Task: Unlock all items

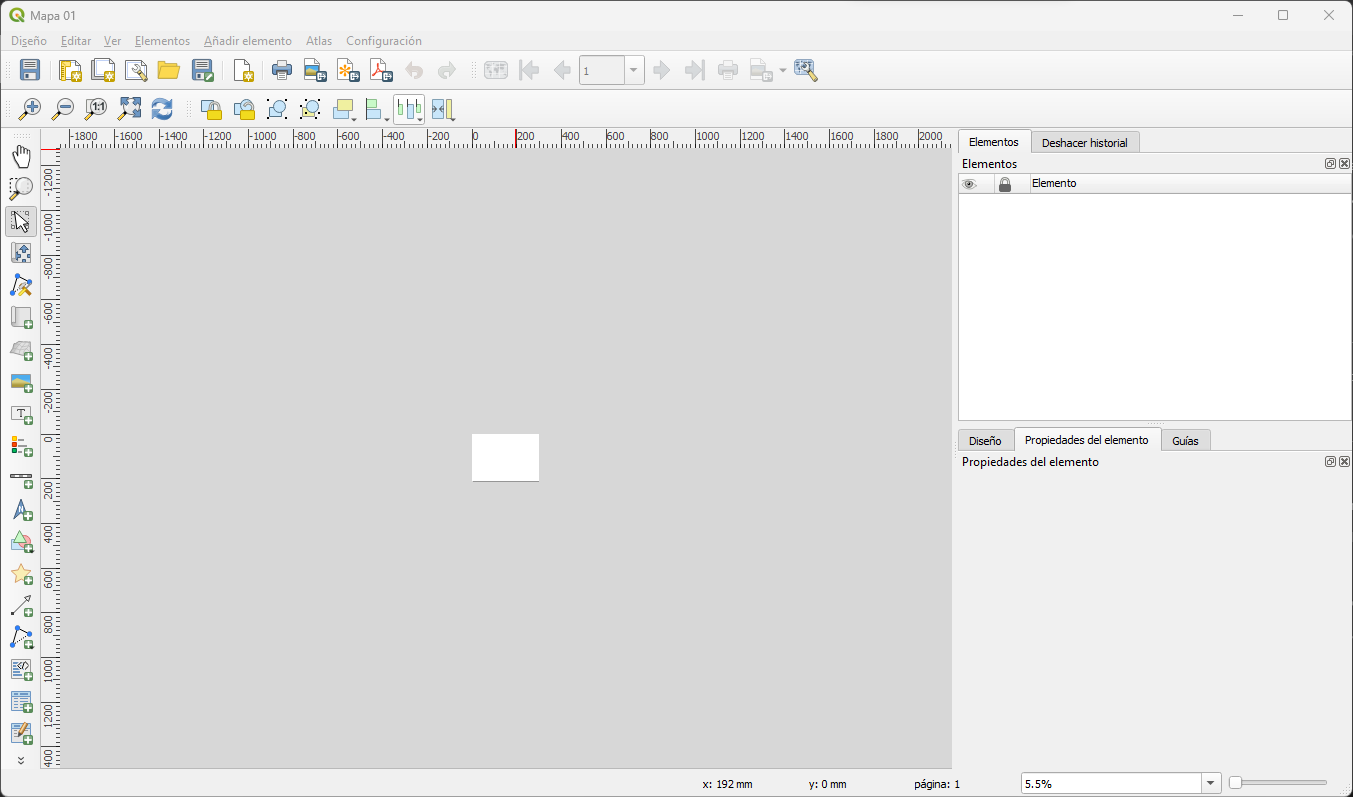Action: (244, 109)
